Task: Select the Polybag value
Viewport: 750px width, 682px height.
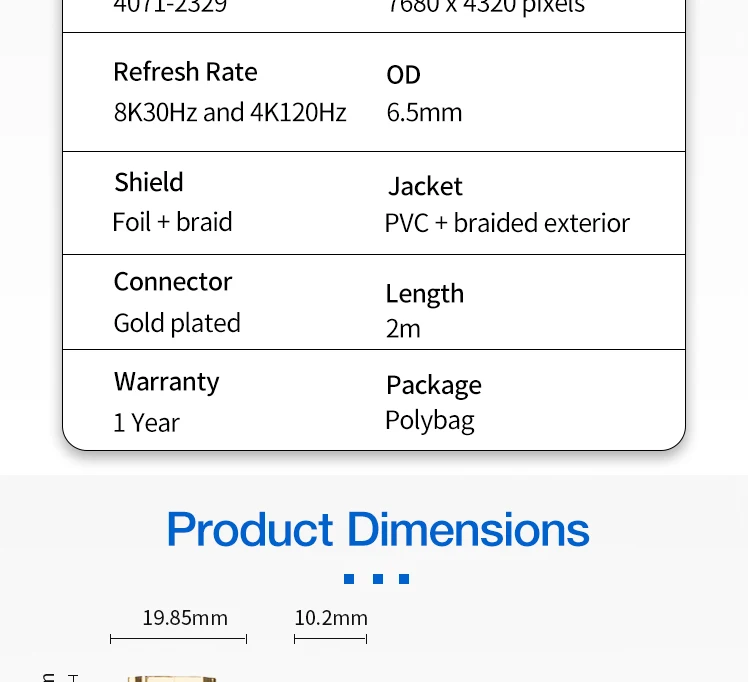Action: click(429, 420)
